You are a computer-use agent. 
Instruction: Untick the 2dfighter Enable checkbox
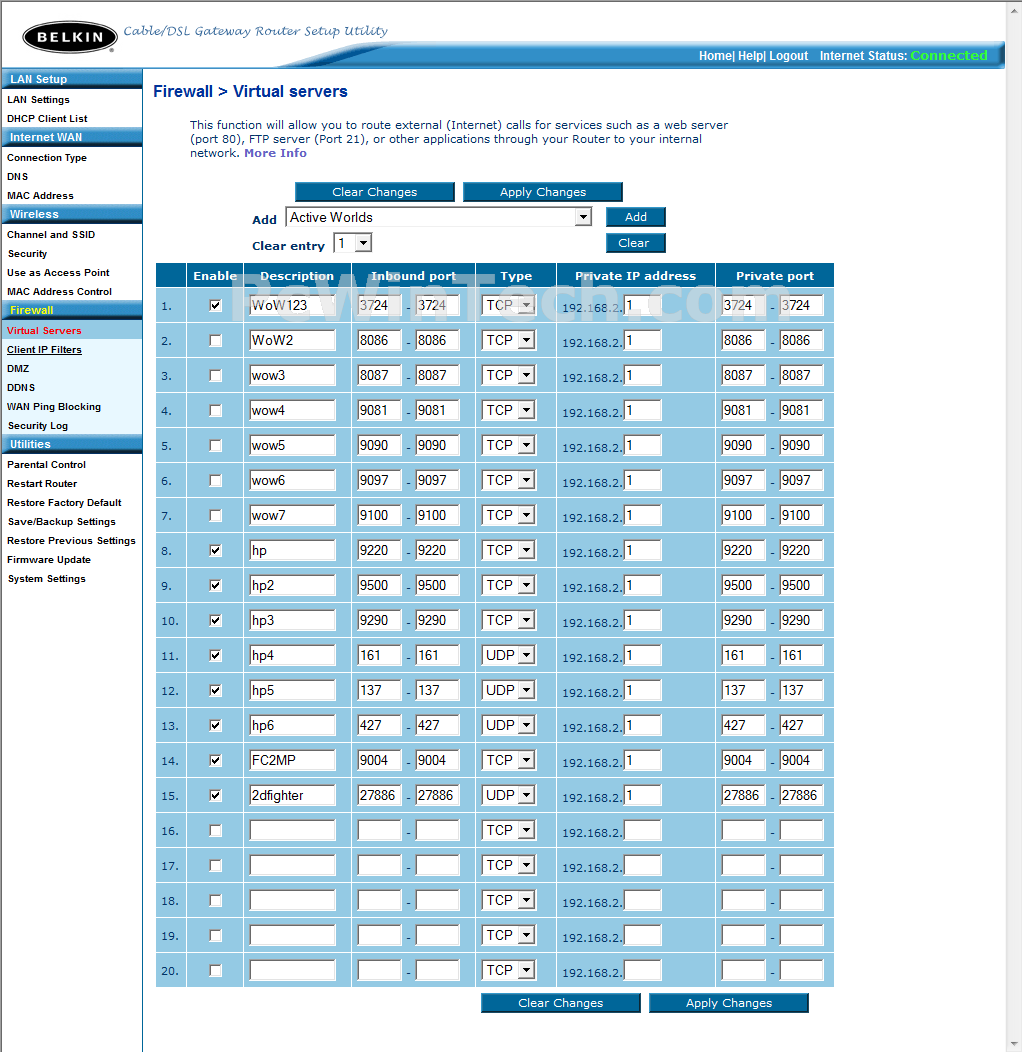(215, 795)
